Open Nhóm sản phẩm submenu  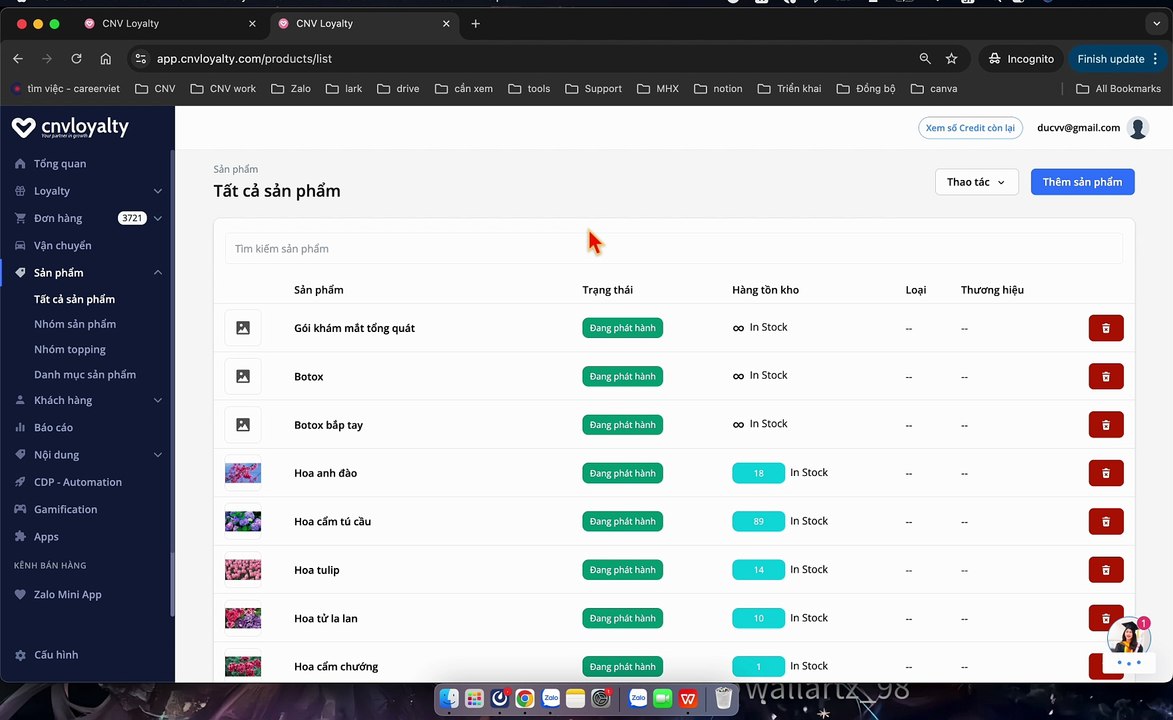[75, 324]
